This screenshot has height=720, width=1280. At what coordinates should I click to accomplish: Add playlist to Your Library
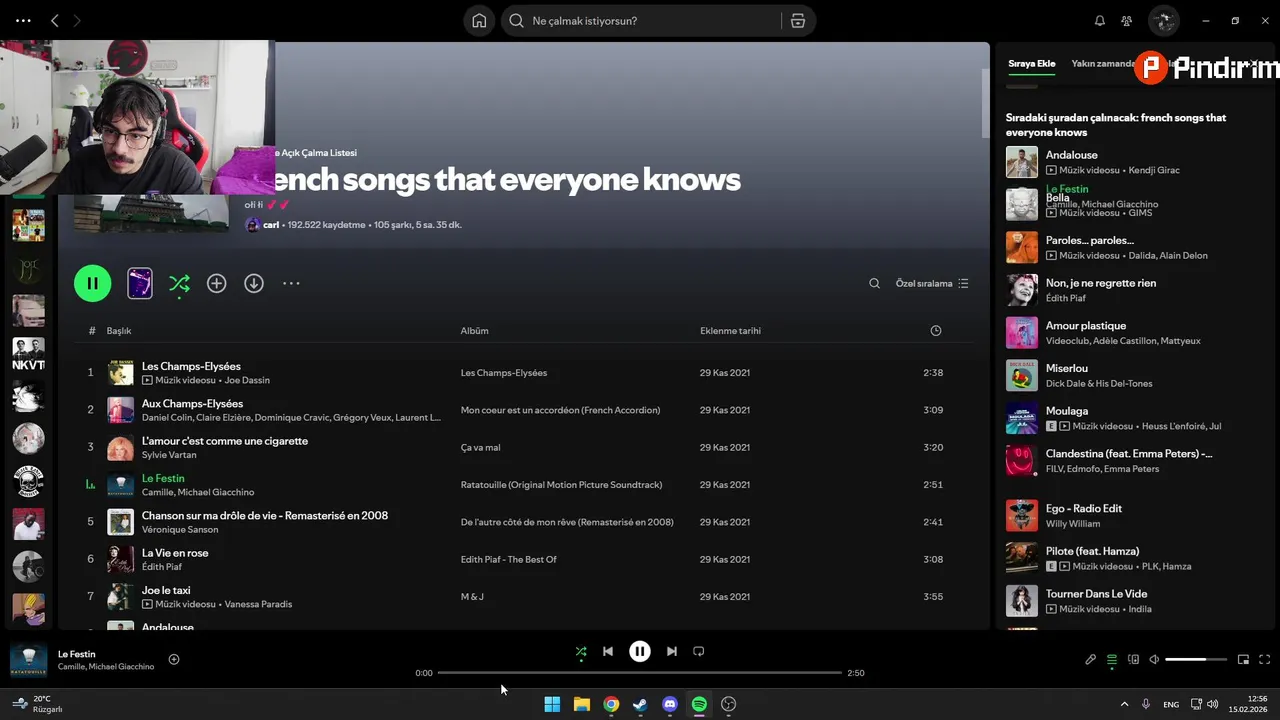(x=216, y=284)
